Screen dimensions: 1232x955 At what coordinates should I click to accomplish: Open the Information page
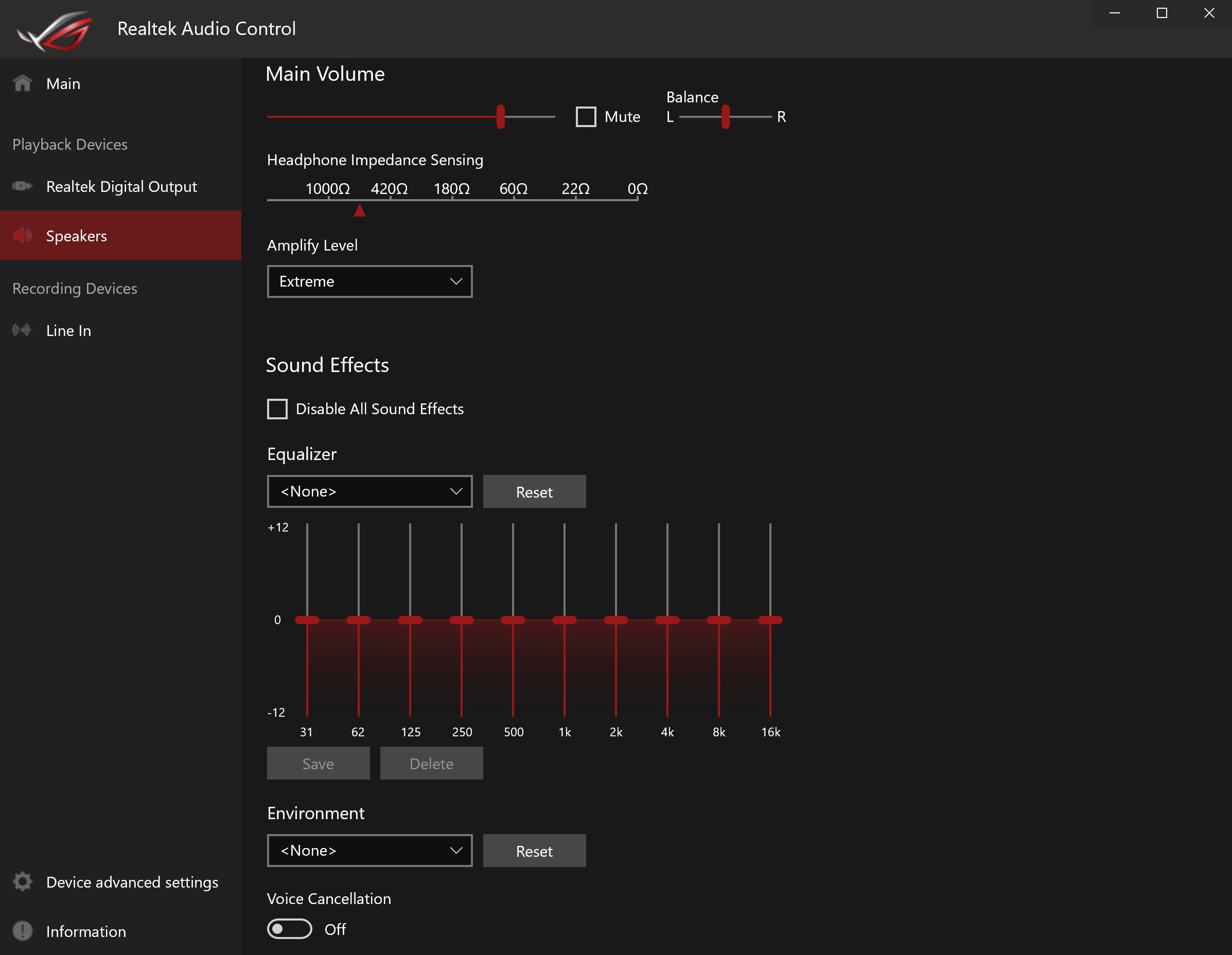[x=121, y=931]
